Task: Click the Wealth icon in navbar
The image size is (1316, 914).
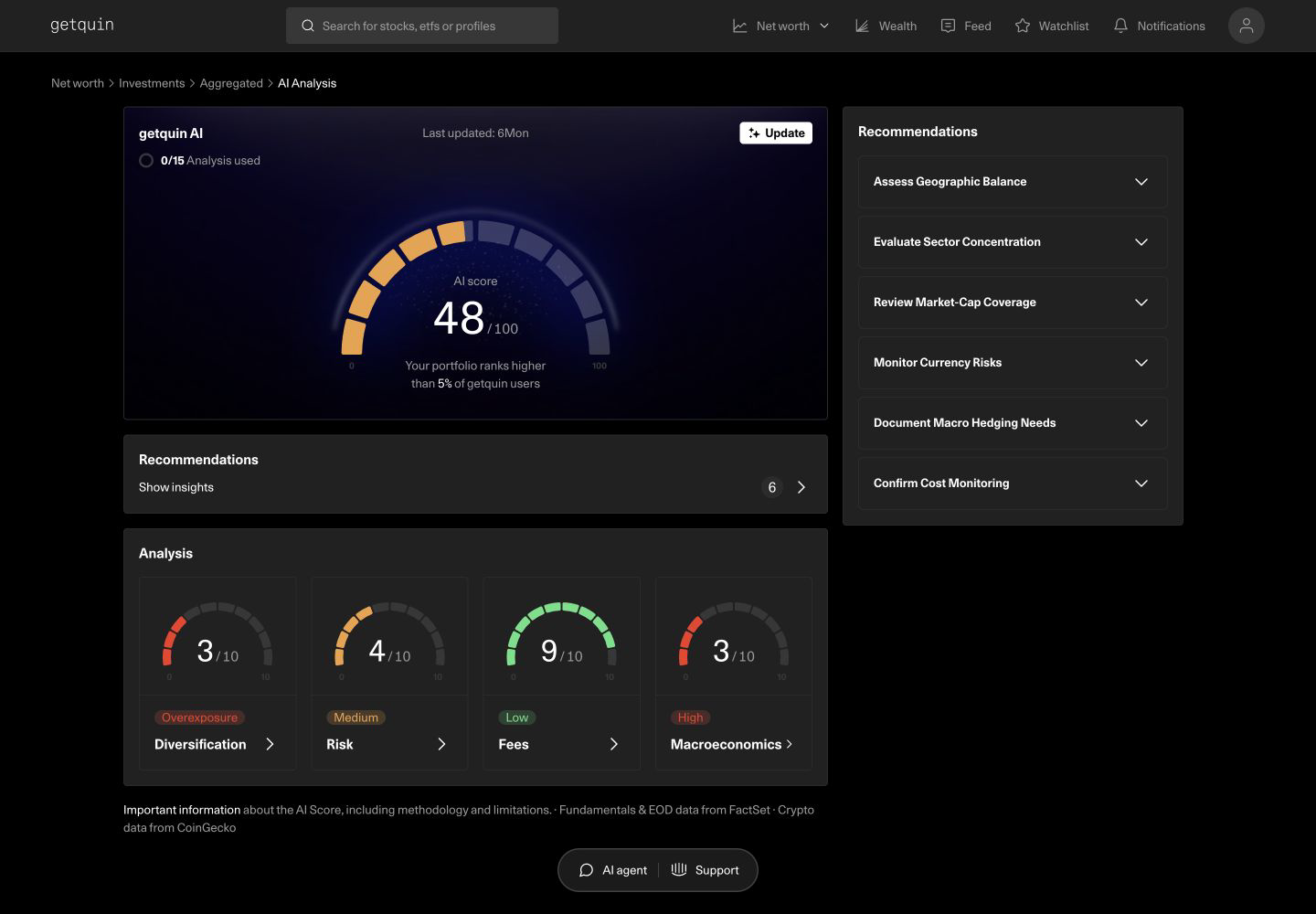Action: pyautogui.click(x=862, y=26)
